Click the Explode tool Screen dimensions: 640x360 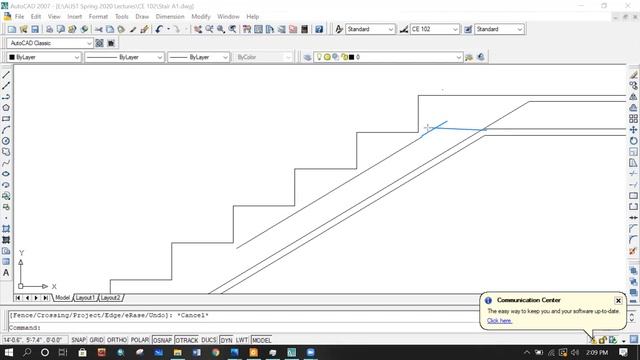633,251
